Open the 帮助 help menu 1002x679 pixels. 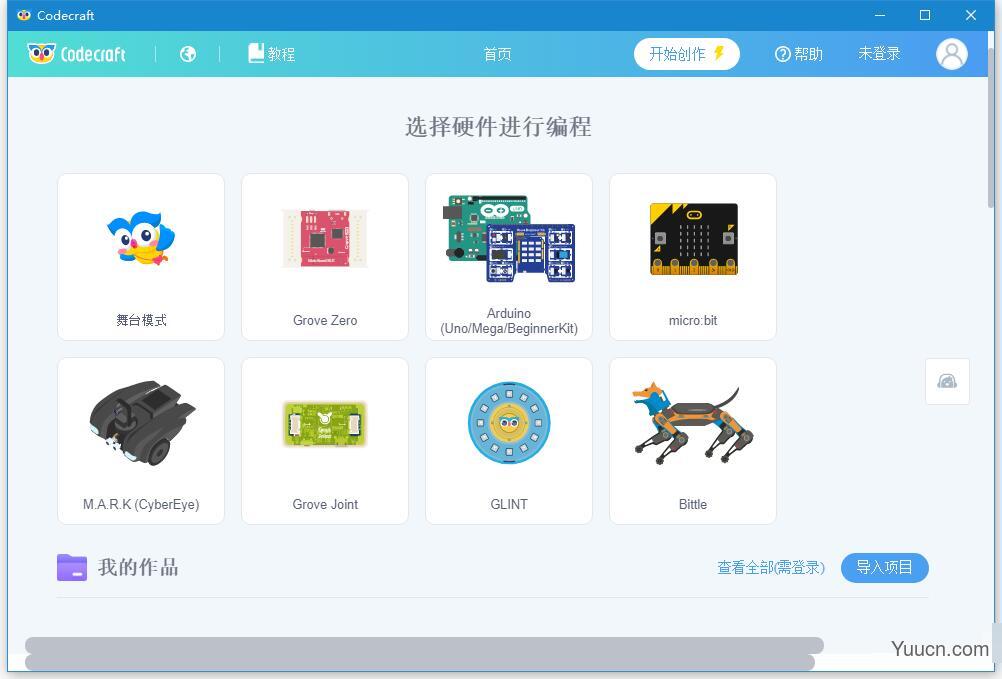pyautogui.click(x=798, y=54)
